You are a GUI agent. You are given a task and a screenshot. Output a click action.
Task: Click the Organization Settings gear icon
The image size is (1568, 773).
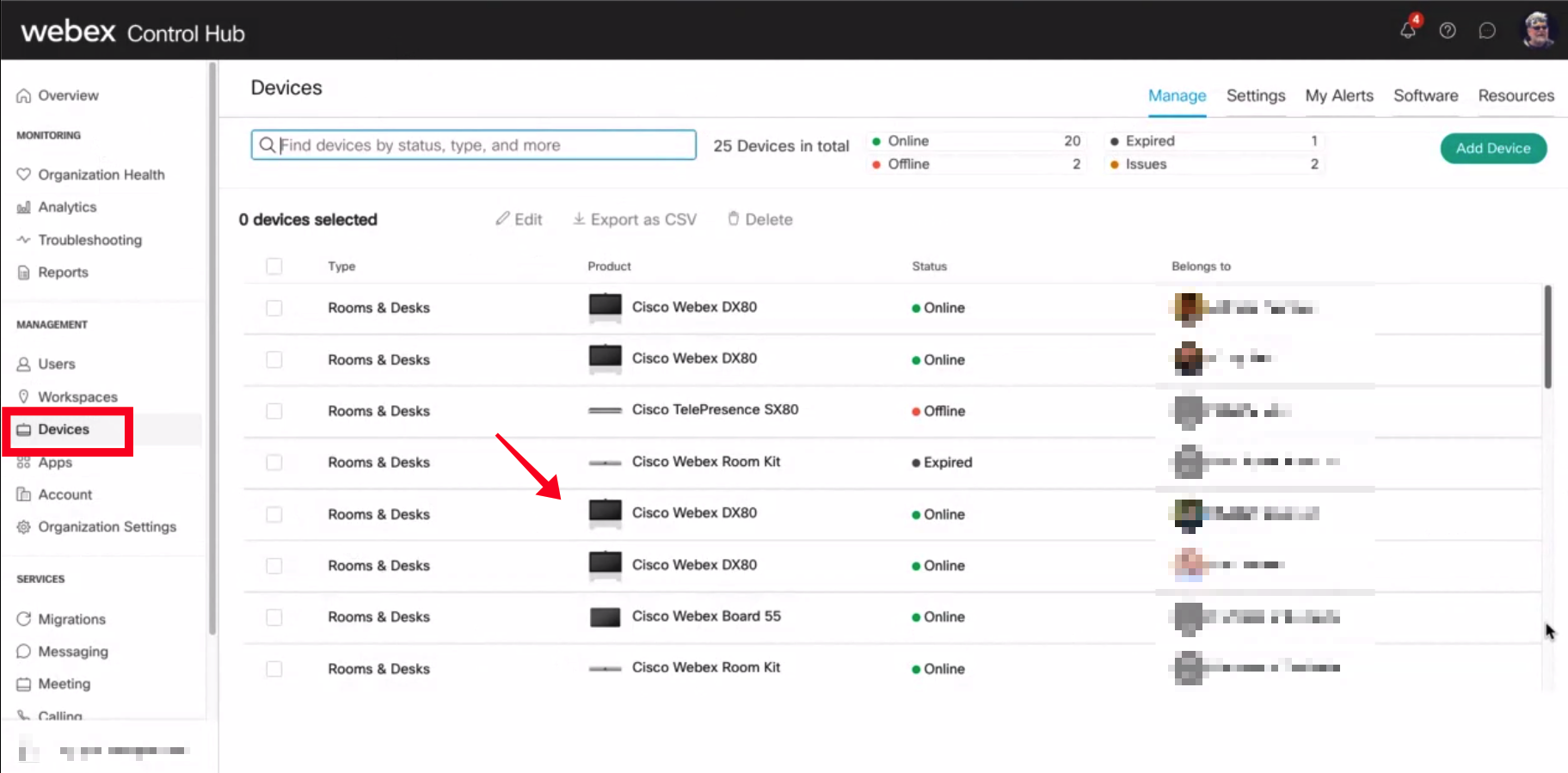(x=24, y=527)
